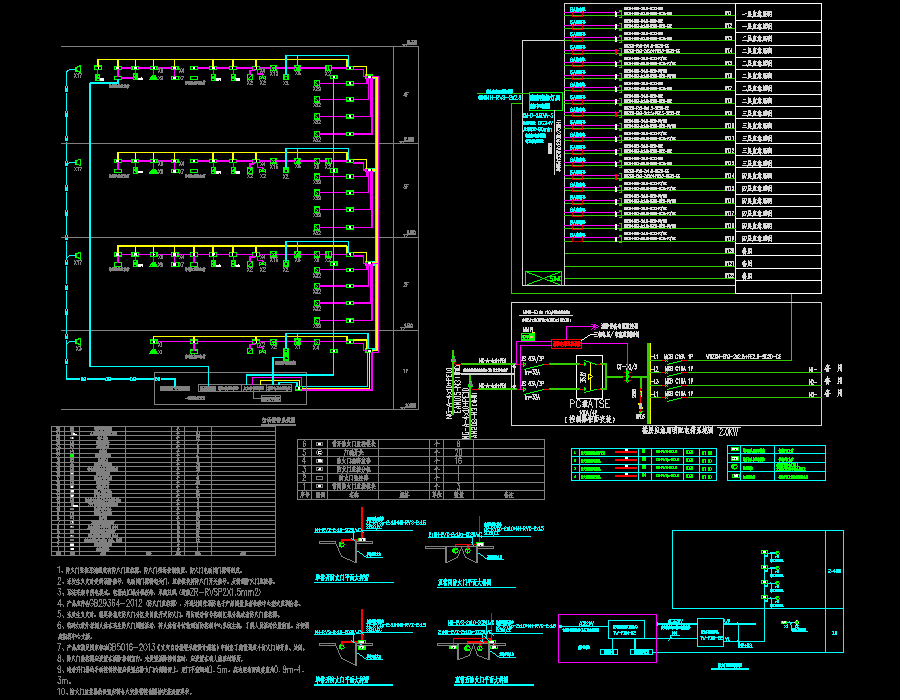Click the magenta-bordered control box at bottom
Screen dimensions: 900x700
[607, 638]
